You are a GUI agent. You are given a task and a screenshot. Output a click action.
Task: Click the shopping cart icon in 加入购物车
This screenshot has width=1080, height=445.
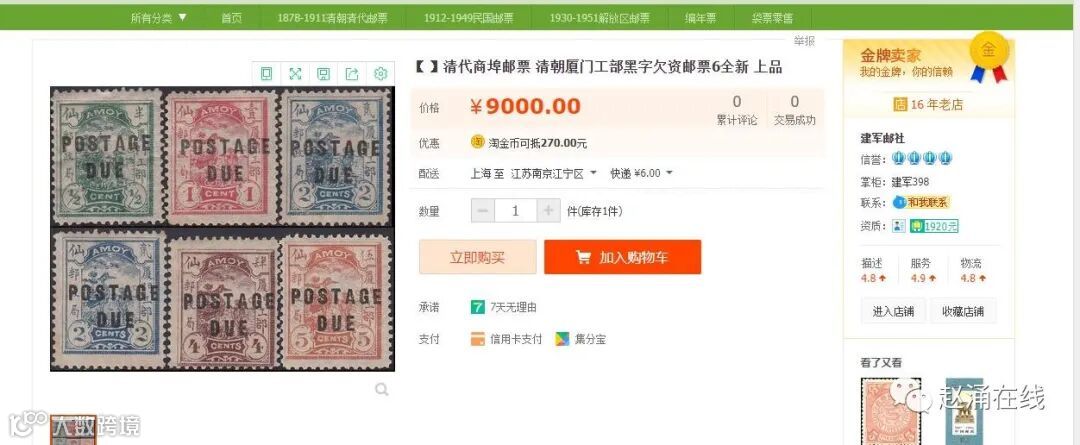click(x=583, y=258)
